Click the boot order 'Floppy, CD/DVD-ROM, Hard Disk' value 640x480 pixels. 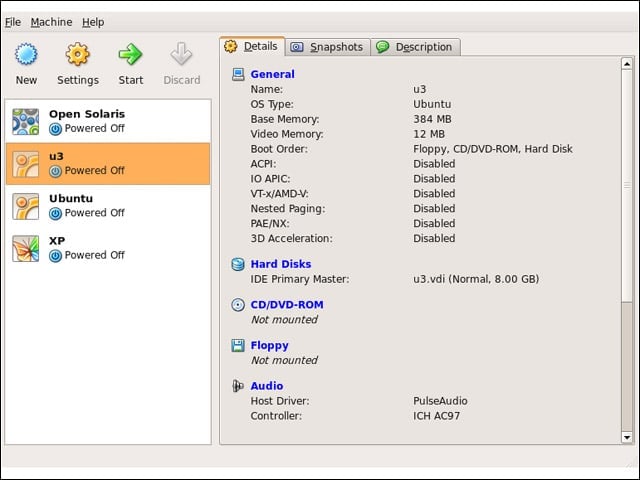click(x=493, y=149)
